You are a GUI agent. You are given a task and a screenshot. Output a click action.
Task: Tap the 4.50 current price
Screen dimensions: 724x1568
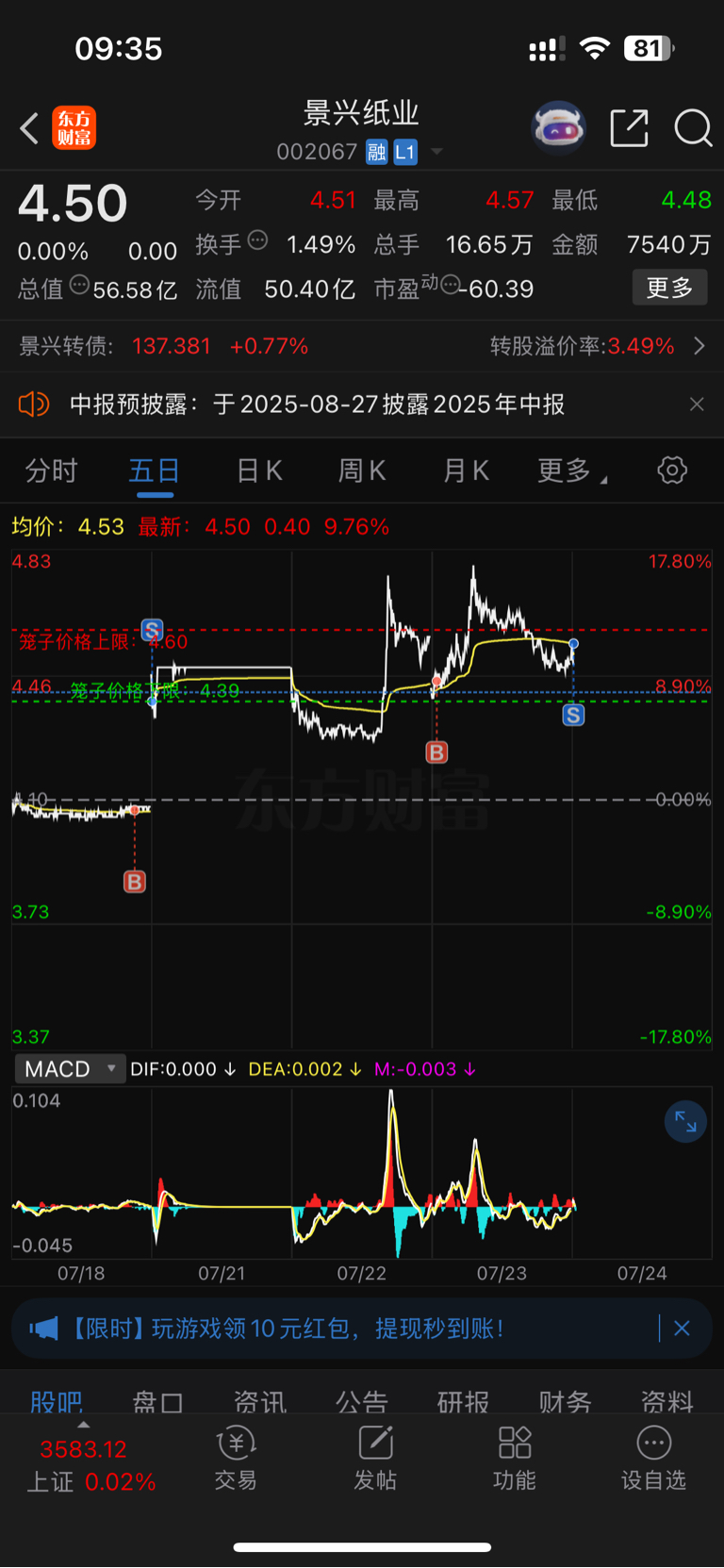coord(73,203)
